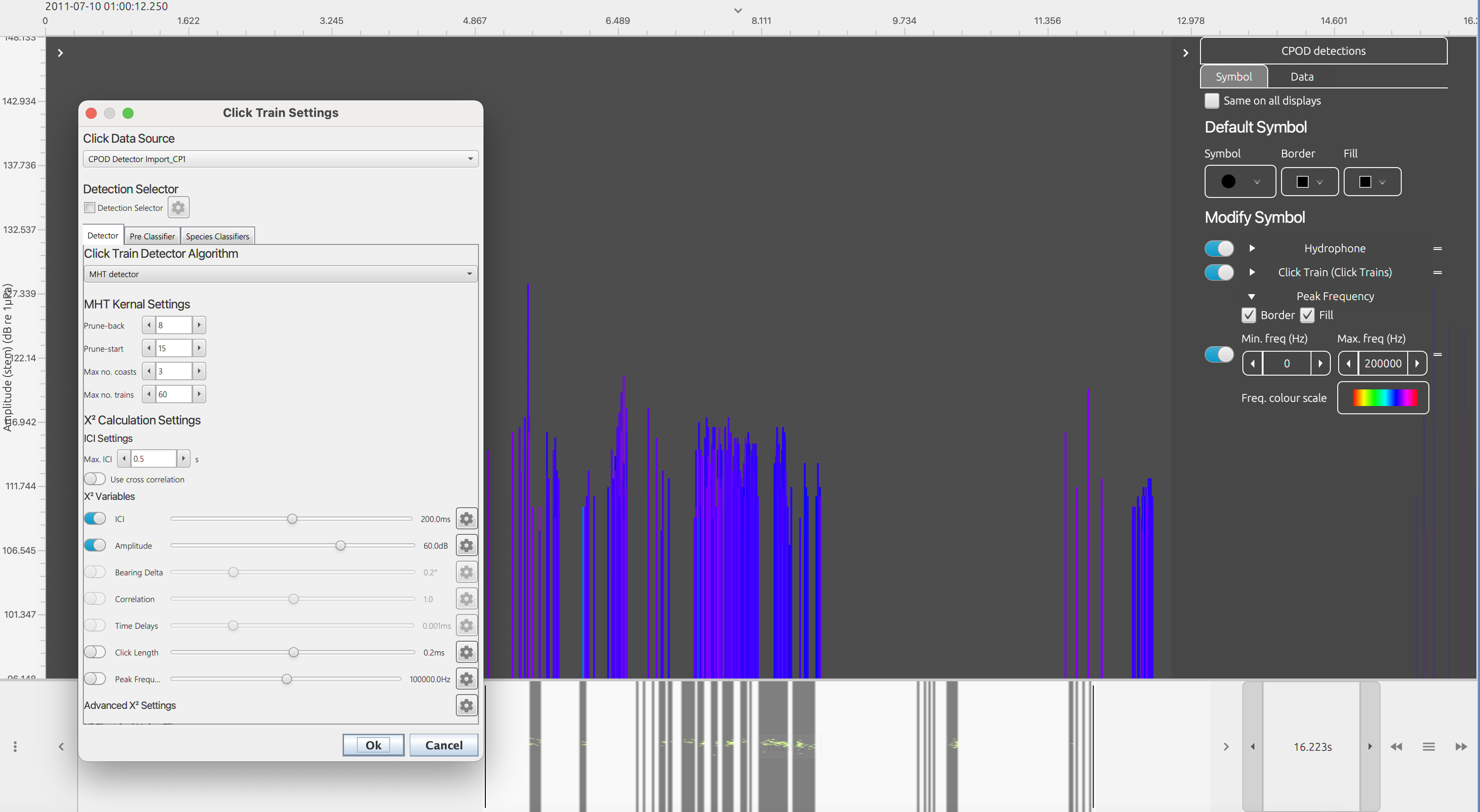Click the fast-forward double arrow icon
1480x812 pixels.
coord(1461,747)
